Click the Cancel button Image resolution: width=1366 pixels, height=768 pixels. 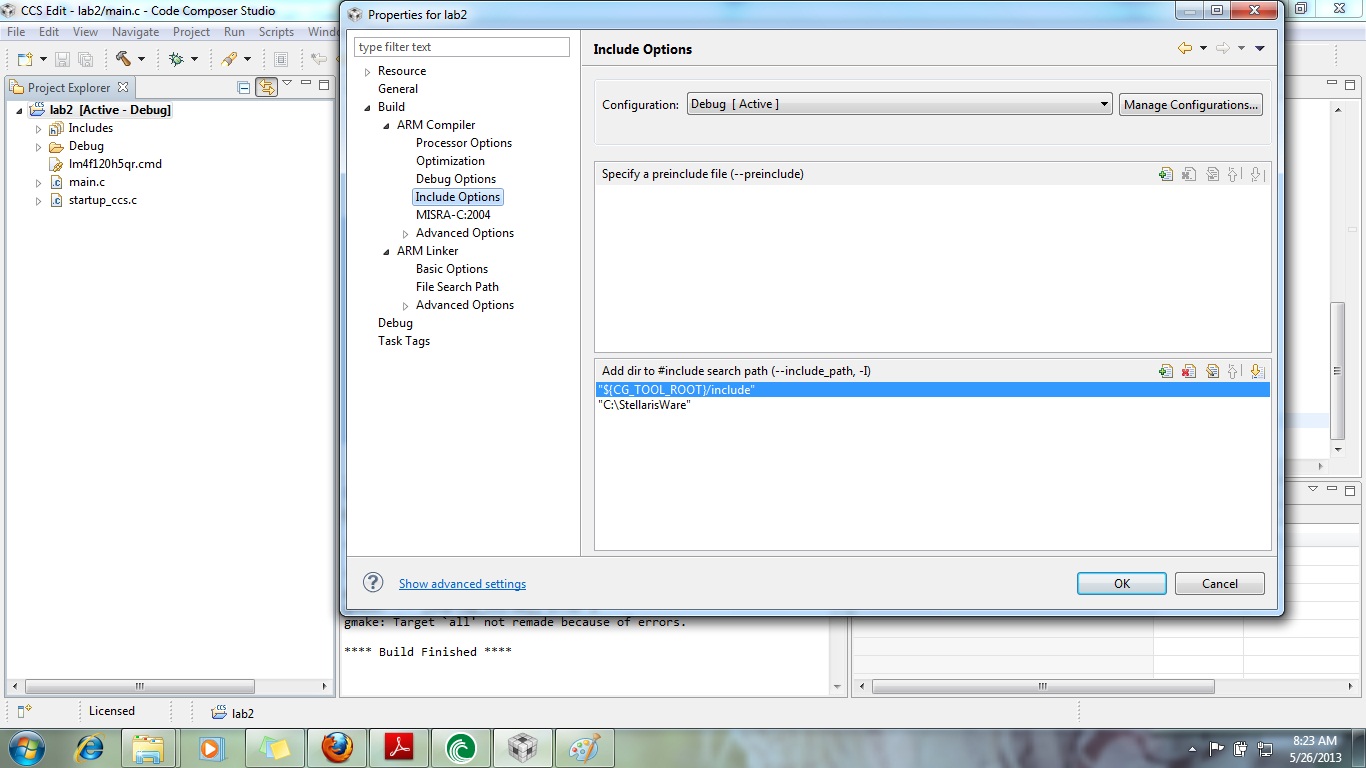(x=1220, y=583)
